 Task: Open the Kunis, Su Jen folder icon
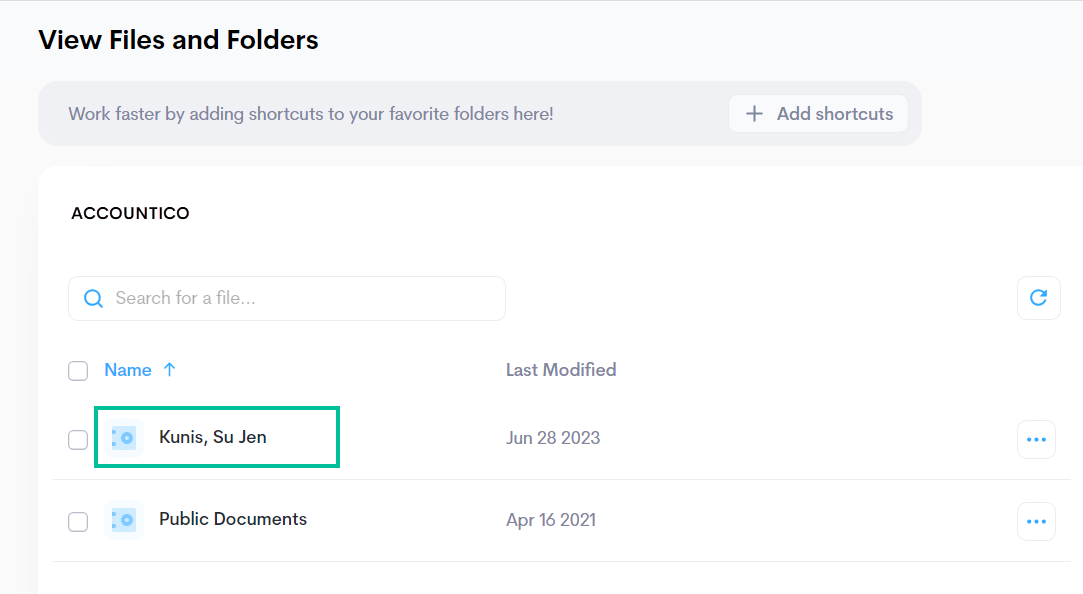click(124, 438)
